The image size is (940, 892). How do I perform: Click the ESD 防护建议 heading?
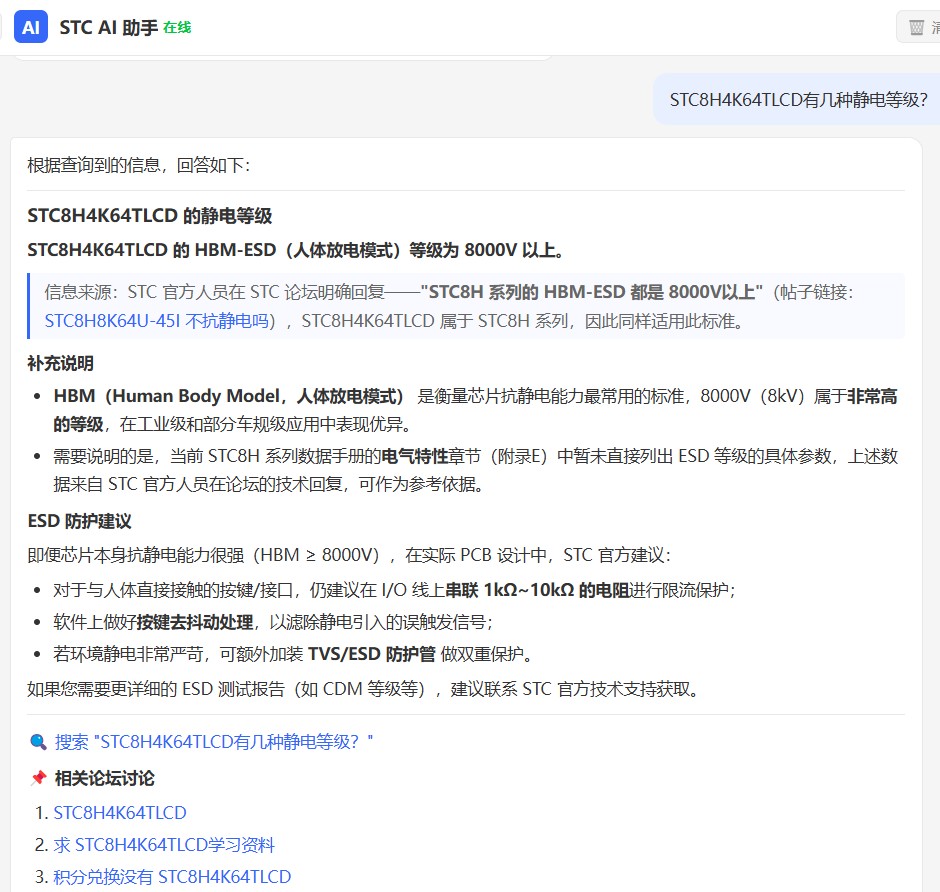point(79,521)
